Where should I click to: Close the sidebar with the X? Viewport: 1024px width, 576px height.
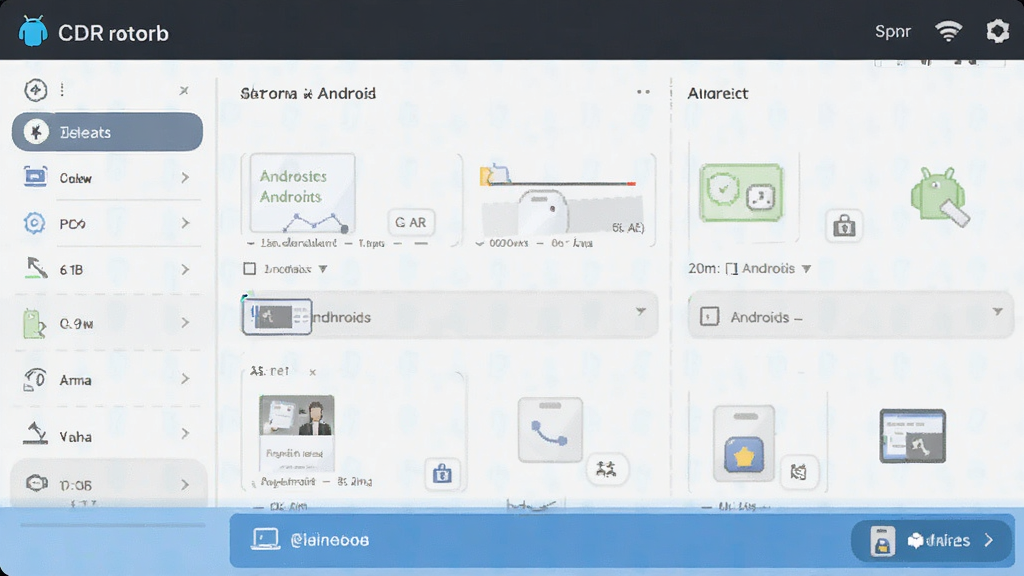(x=184, y=90)
